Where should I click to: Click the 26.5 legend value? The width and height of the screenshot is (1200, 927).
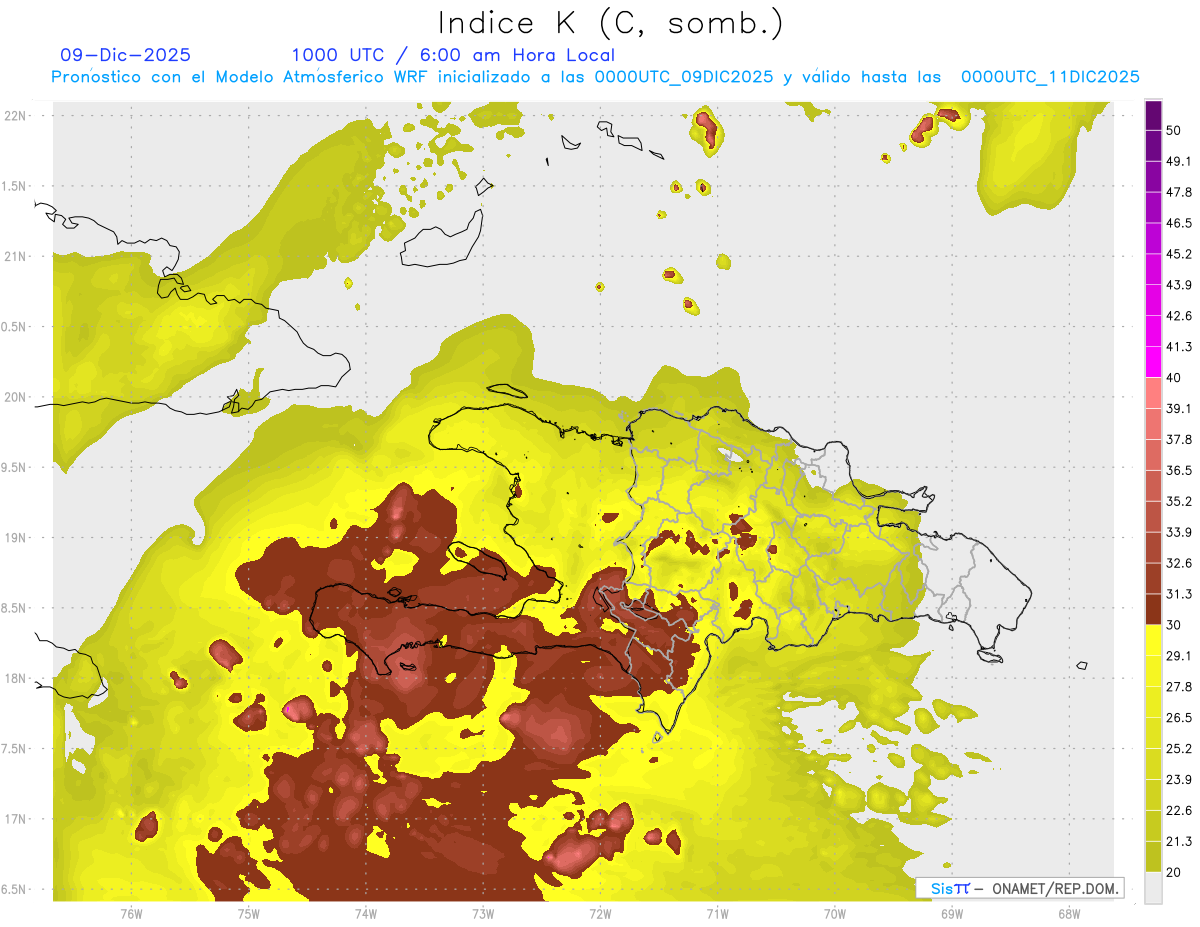pyautogui.click(x=1178, y=717)
